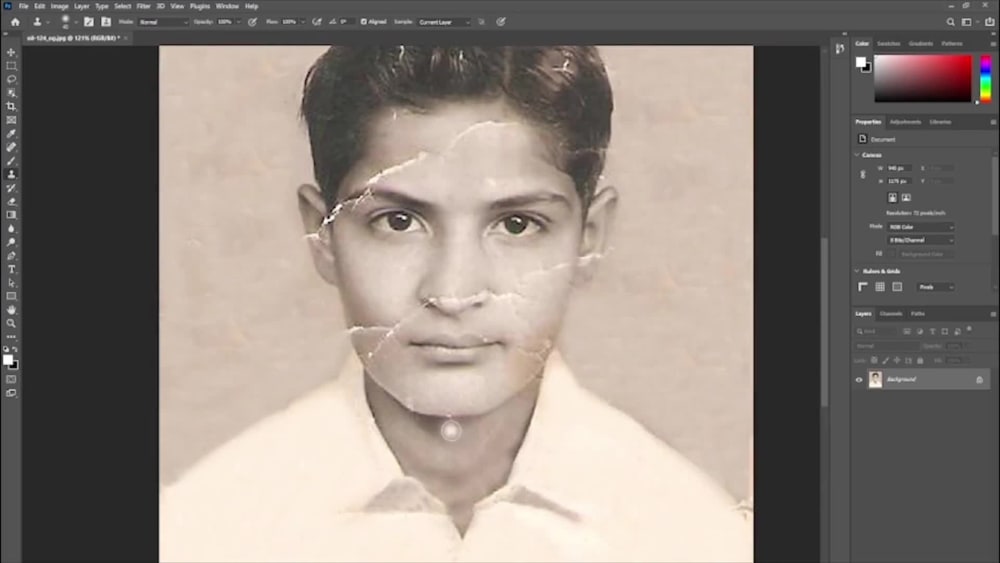
Task: Select the Spot Healing Brush tool
Action: point(11,147)
